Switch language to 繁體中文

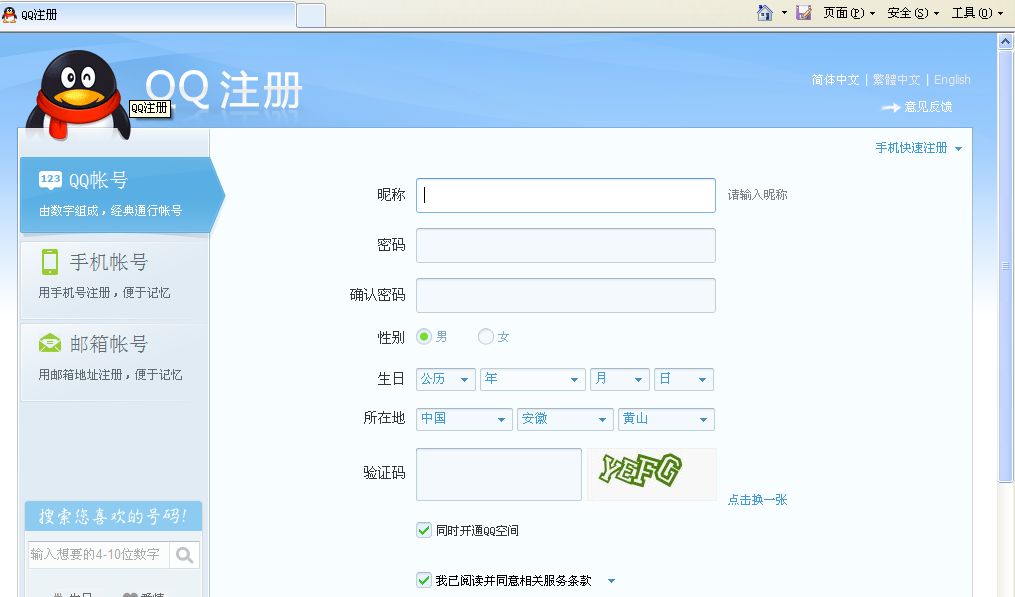(x=896, y=80)
